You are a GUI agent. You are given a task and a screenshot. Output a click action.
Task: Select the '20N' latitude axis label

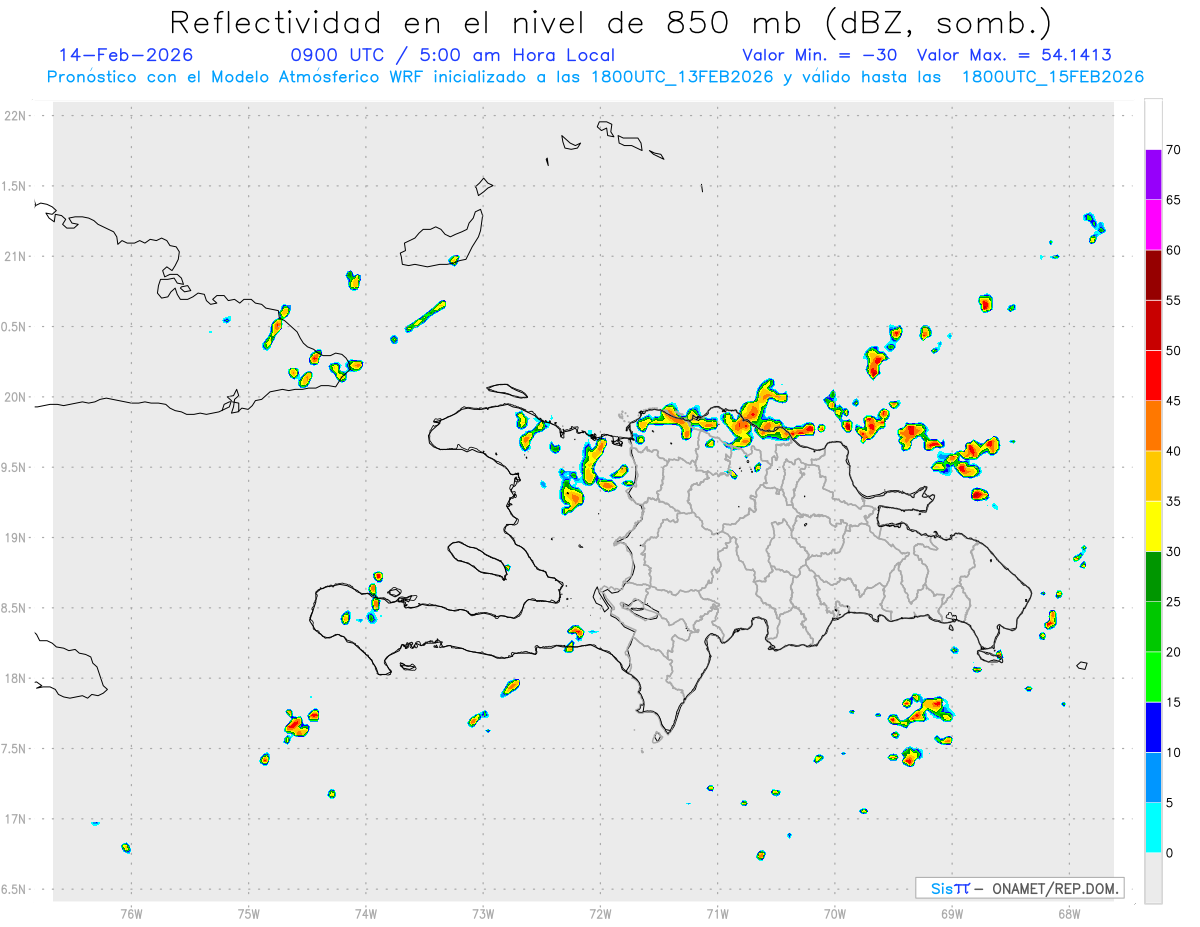pyautogui.click(x=17, y=397)
